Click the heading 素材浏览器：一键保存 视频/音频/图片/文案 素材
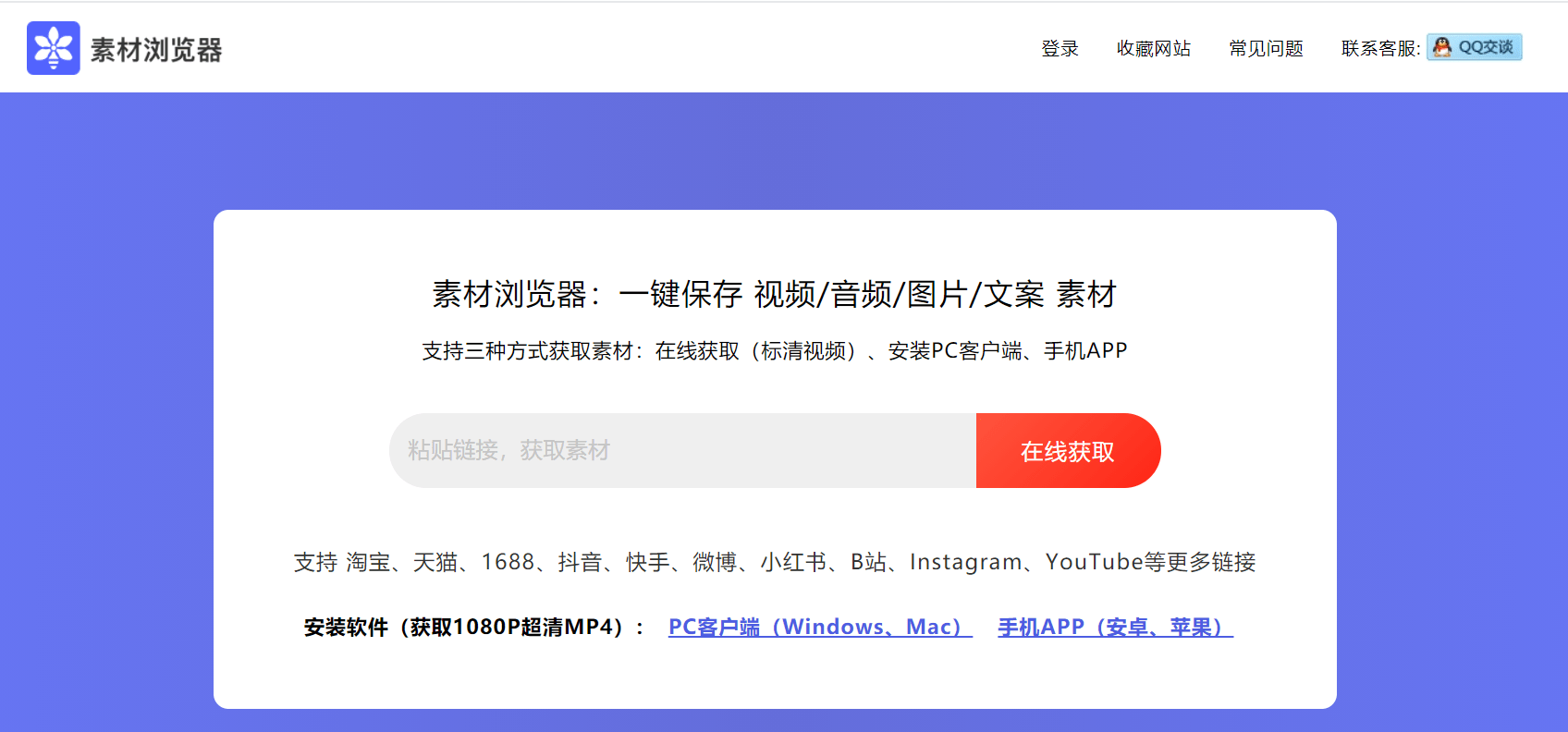Image resolution: width=1568 pixels, height=732 pixels. [775, 294]
